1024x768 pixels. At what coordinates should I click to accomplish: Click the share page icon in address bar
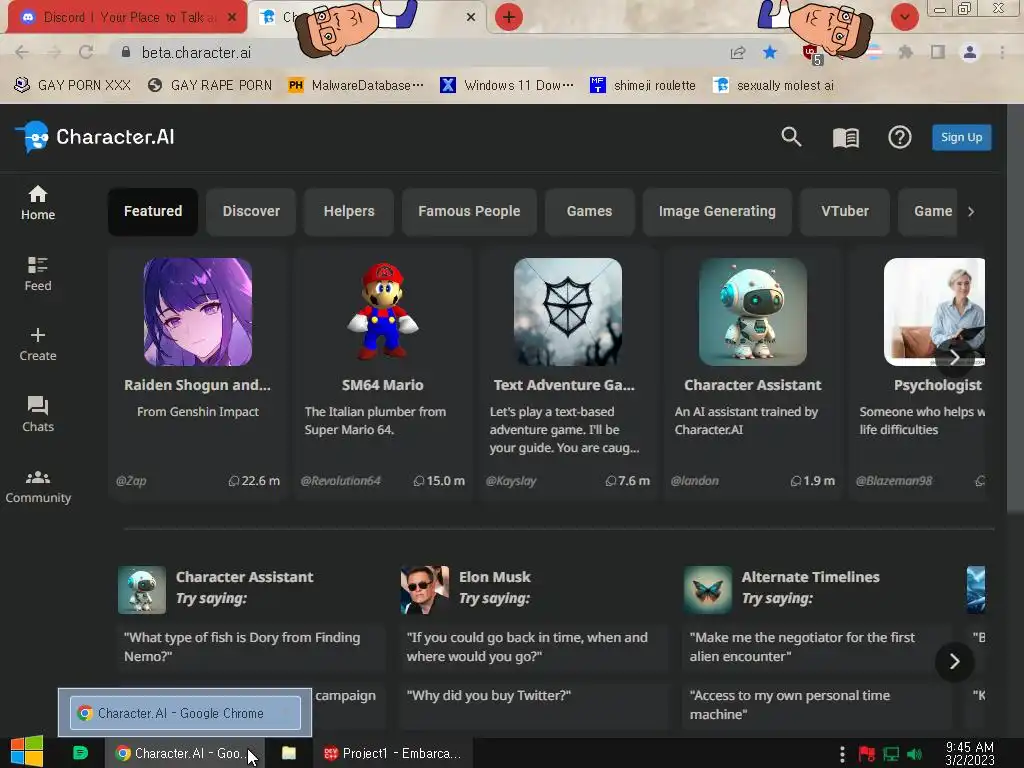[738, 52]
